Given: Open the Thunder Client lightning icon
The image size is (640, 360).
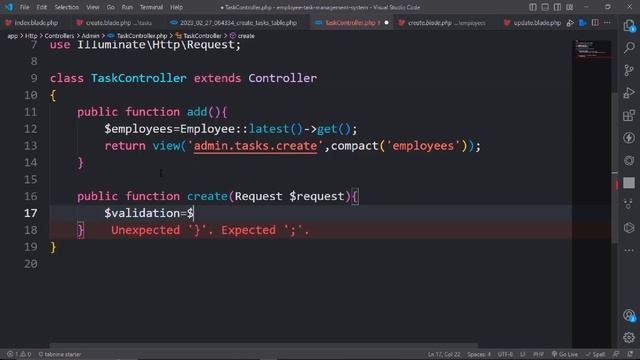Looking at the screenshot, I should pyautogui.click(x=629, y=138).
